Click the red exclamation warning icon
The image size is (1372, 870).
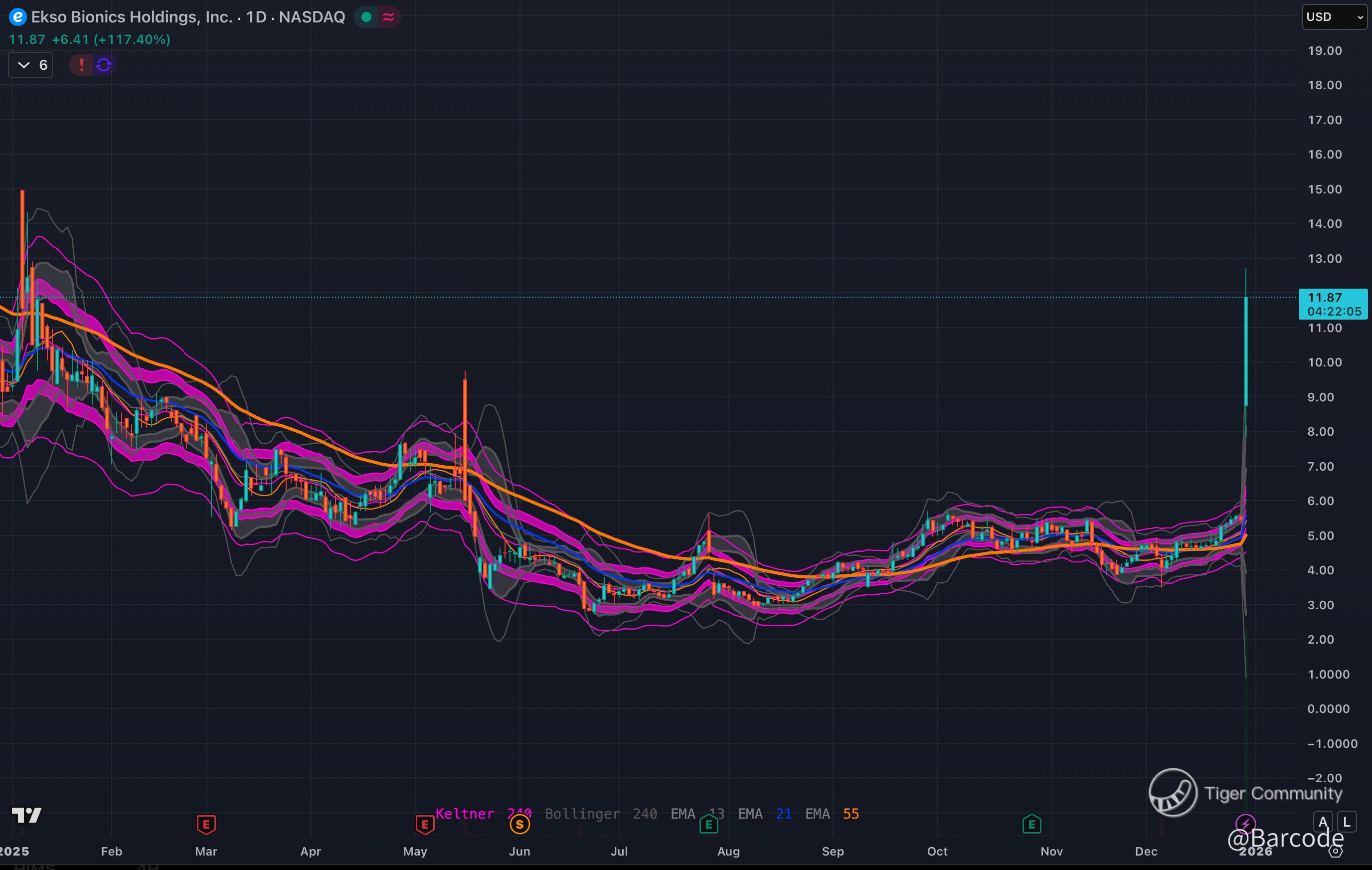(81, 65)
